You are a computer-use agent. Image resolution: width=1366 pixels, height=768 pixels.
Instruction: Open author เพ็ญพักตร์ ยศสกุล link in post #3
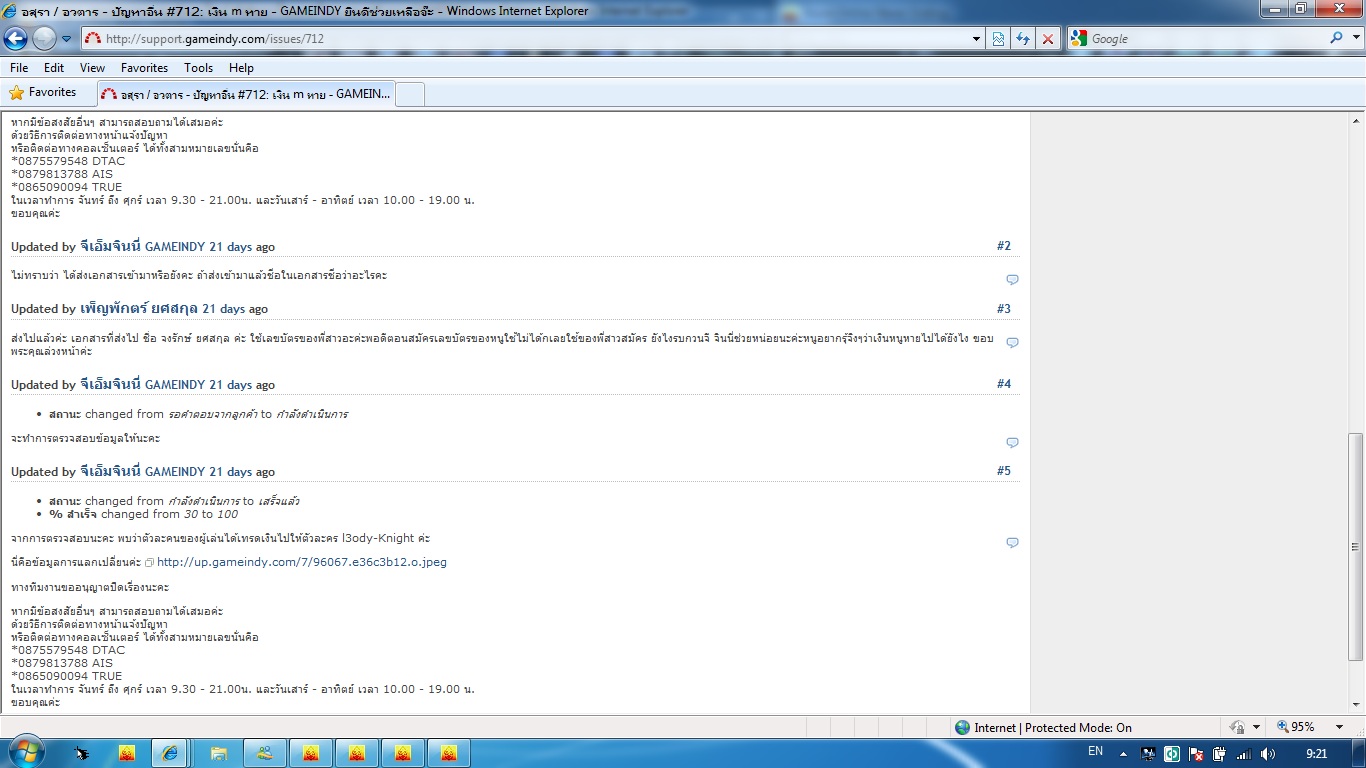(x=139, y=308)
